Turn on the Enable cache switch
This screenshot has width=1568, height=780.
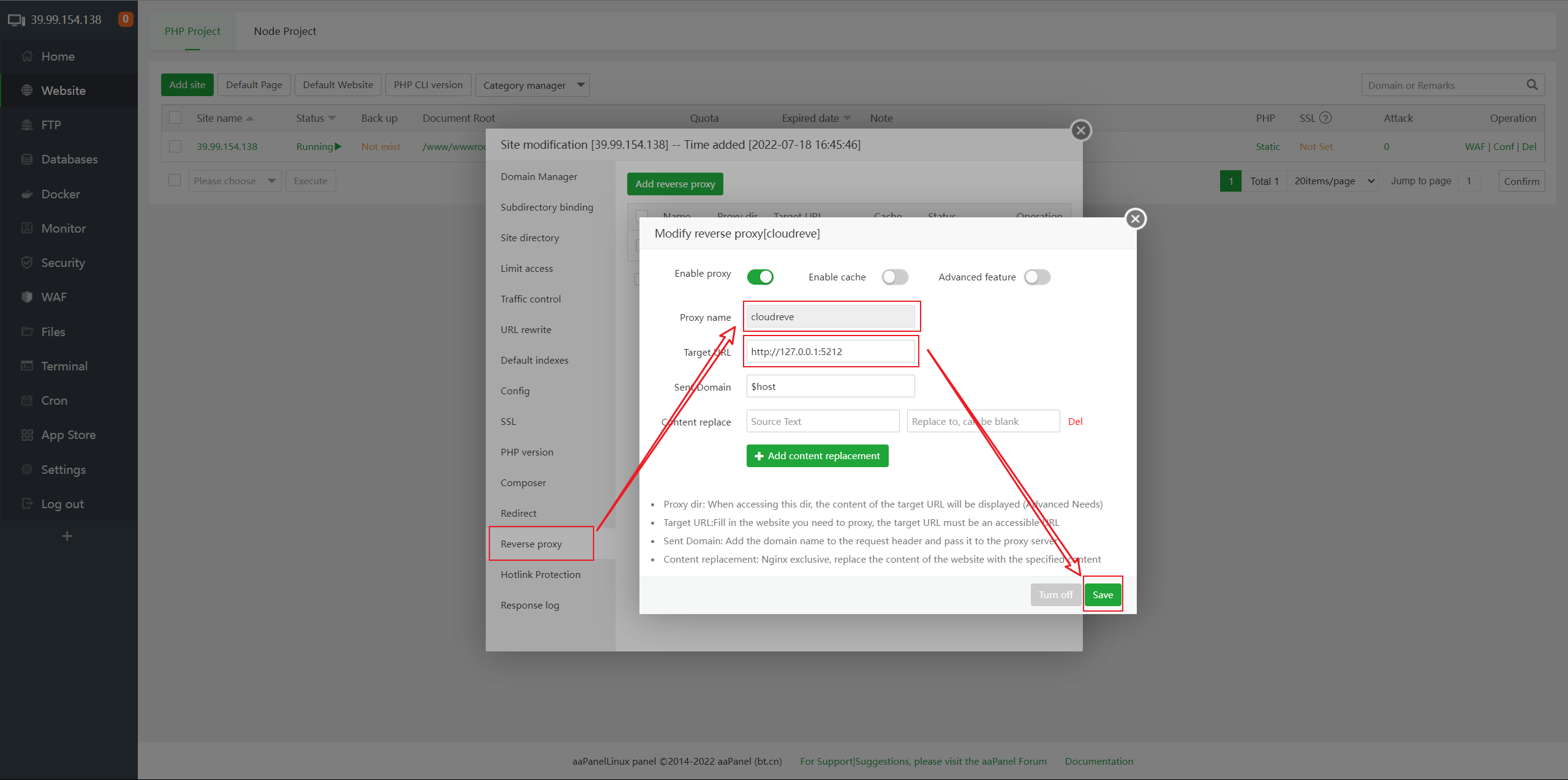[x=894, y=277]
